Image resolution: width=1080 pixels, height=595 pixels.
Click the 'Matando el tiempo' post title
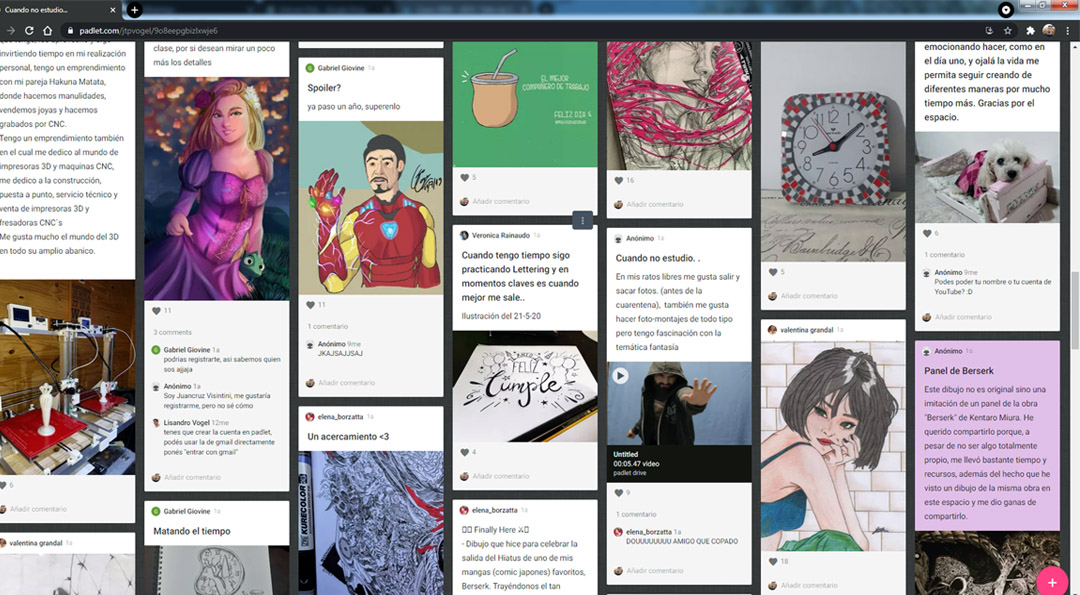192,531
